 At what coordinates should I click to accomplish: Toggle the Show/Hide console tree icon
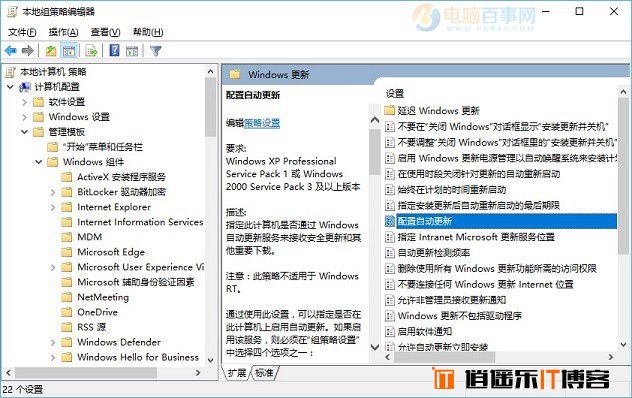(x=69, y=51)
